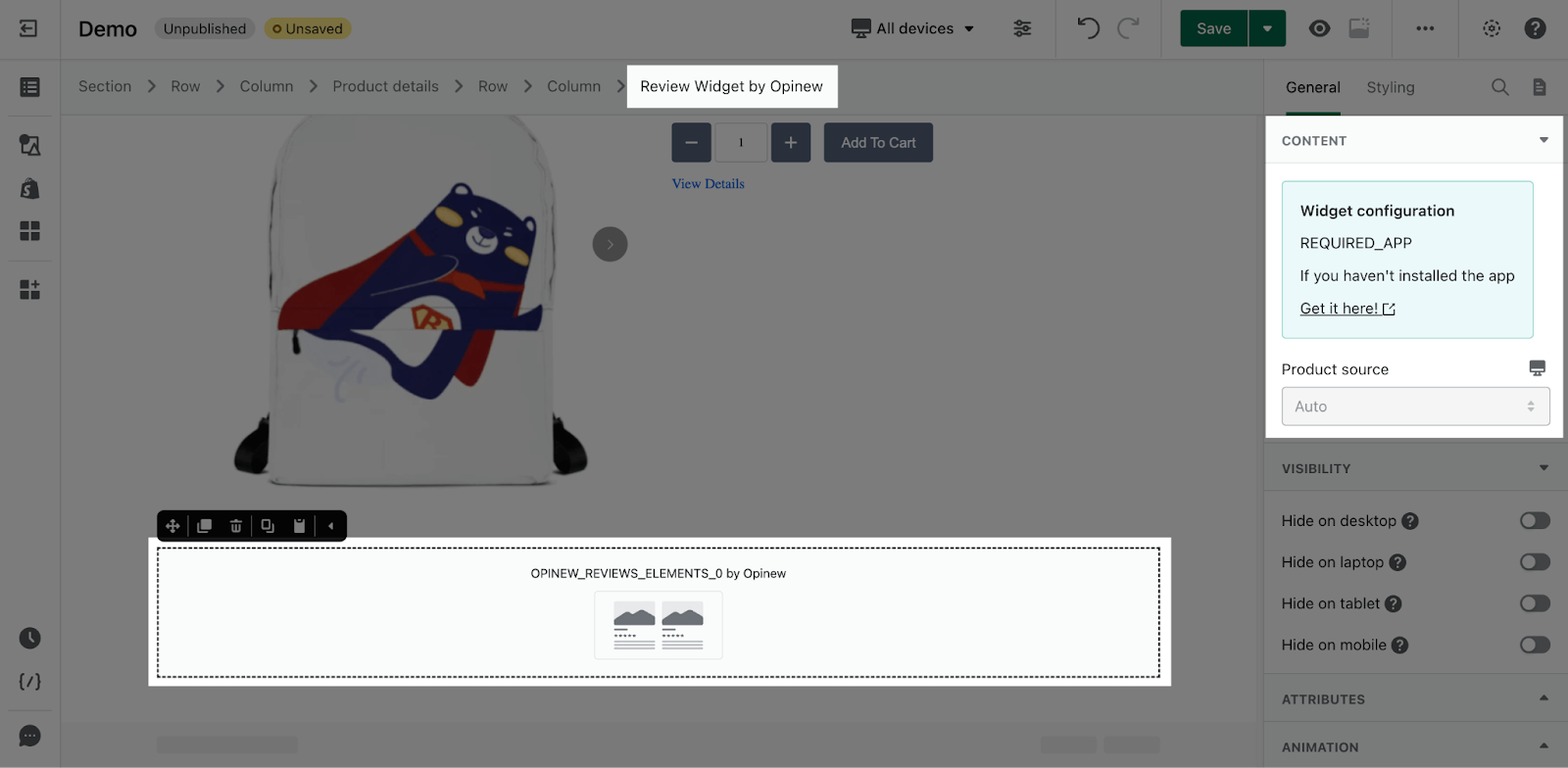Viewport: 1568px width, 768px height.
Task: Click the Hide on mobile help icon
Action: coord(1399,645)
